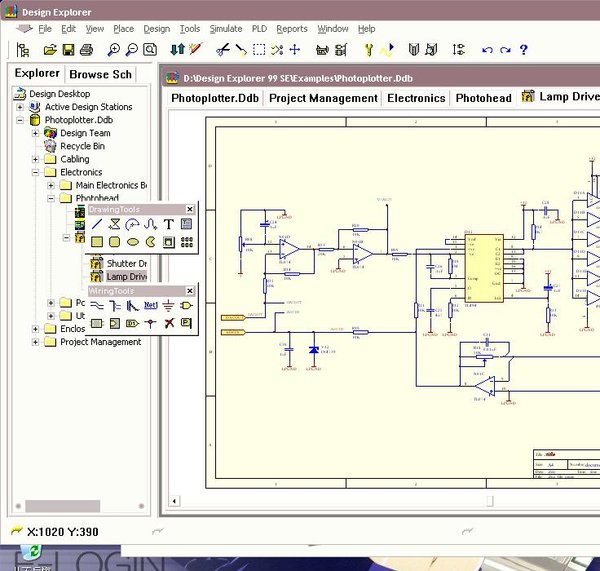Screen dimensions: 600x571
Task: Redo the last action
Action: coord(505,50)
